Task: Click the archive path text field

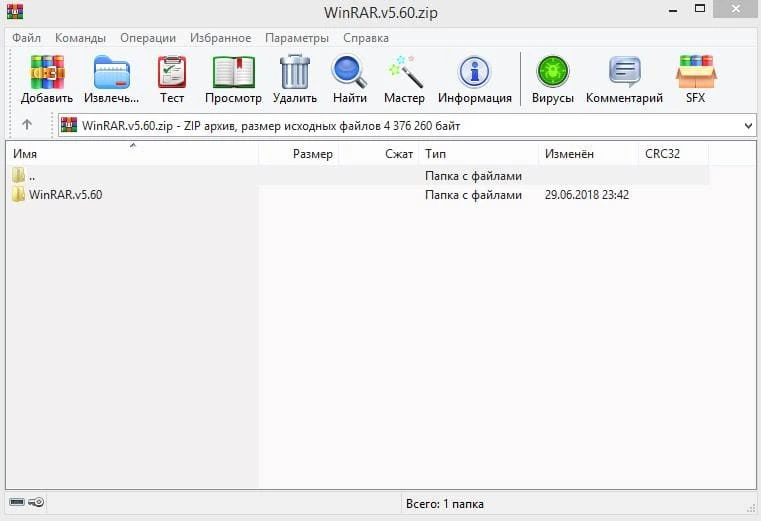Action: coord(407,126)
